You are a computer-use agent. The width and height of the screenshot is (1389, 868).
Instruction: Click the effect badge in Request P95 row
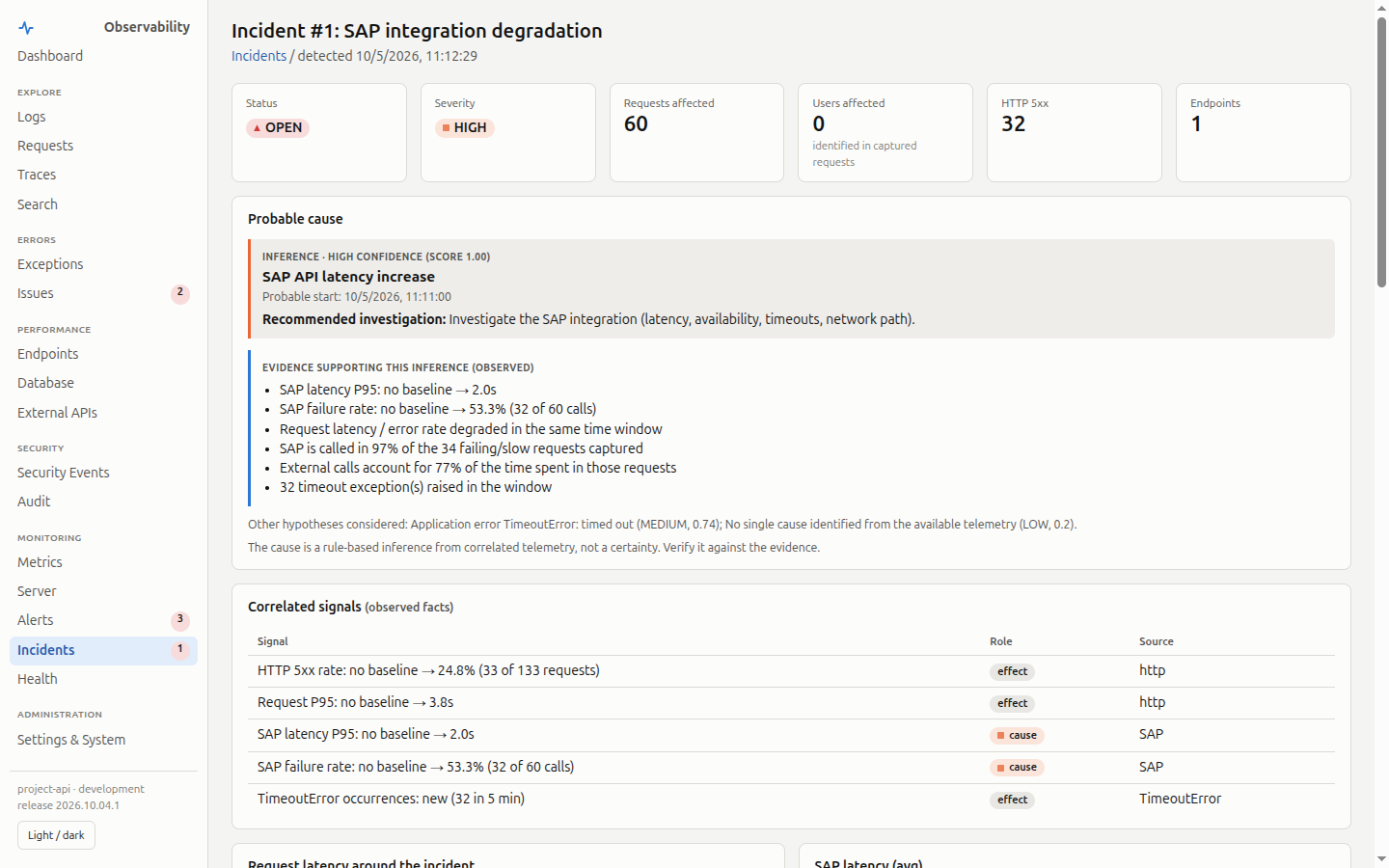(1012, 703)
